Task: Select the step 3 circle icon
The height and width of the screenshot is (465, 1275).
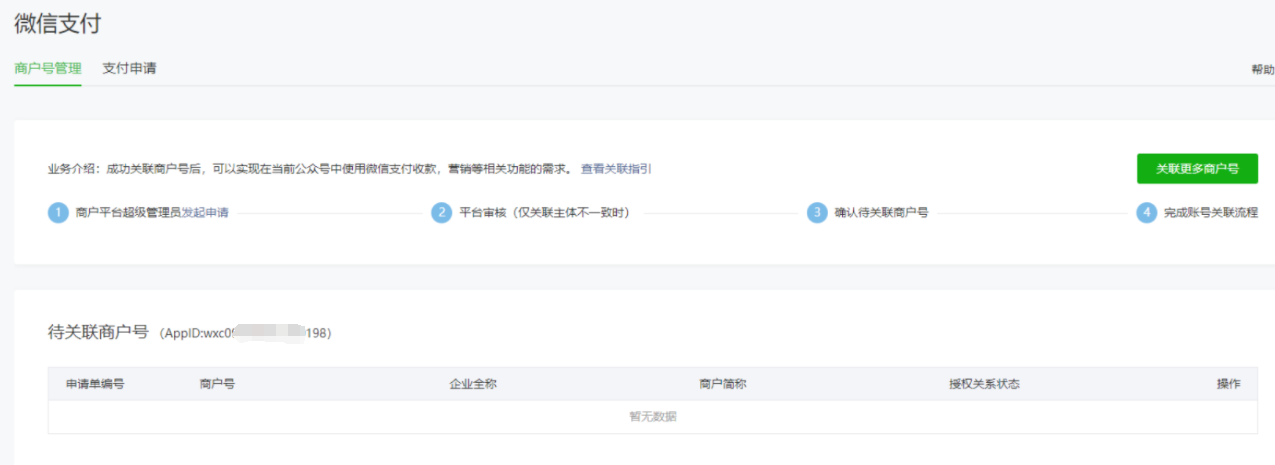Action: click(x=817, y=213)
